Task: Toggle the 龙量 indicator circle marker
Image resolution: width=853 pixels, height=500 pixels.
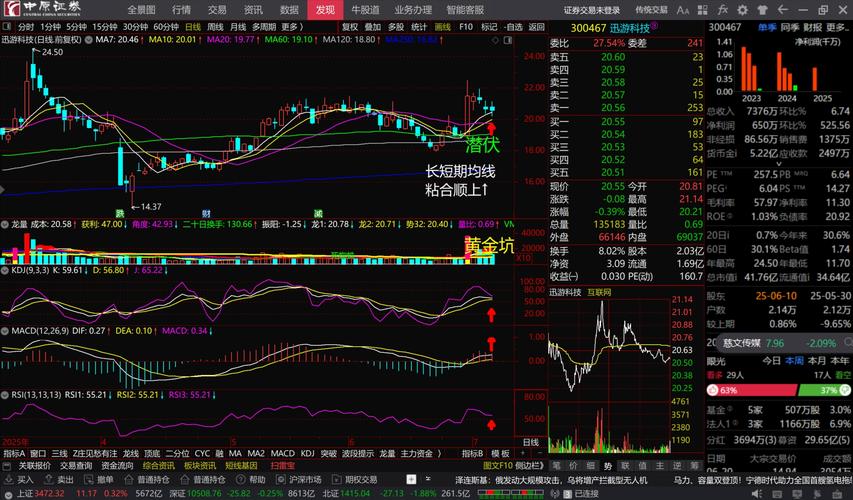Action: click(x=5, y=224)
